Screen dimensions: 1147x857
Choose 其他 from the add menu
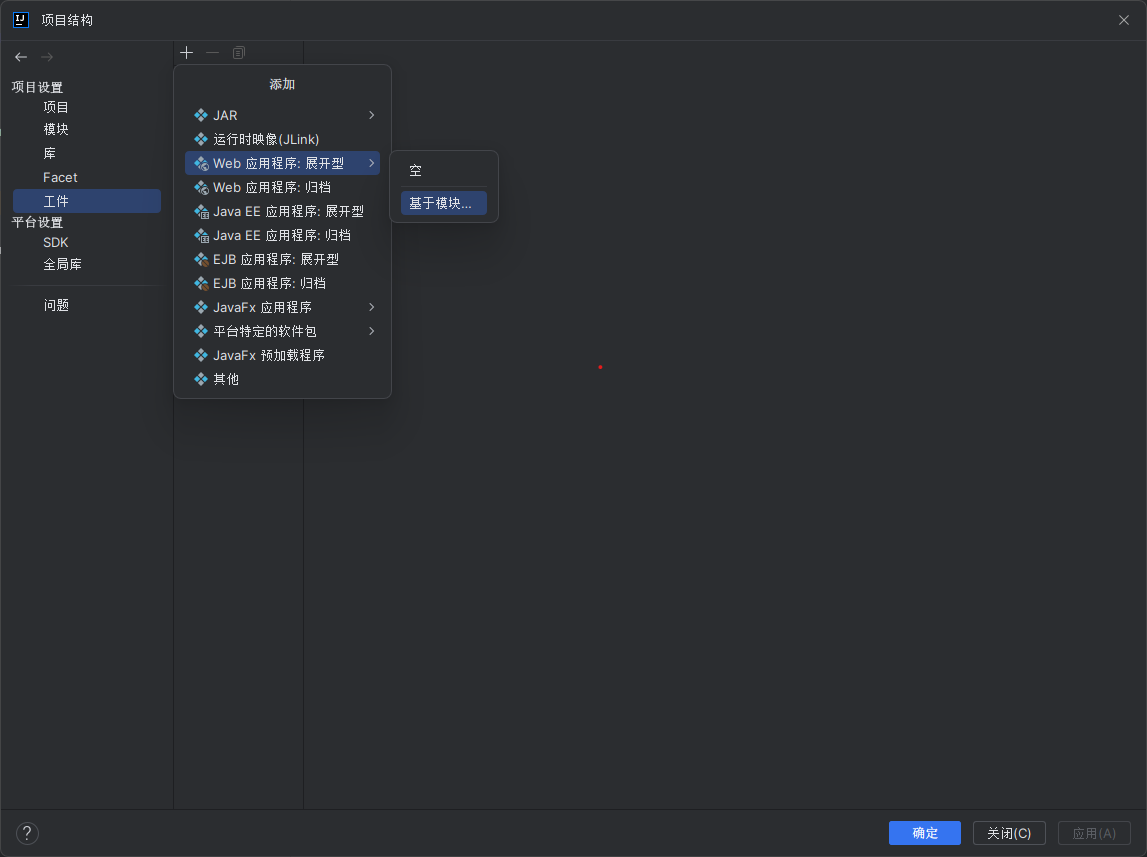282,379
